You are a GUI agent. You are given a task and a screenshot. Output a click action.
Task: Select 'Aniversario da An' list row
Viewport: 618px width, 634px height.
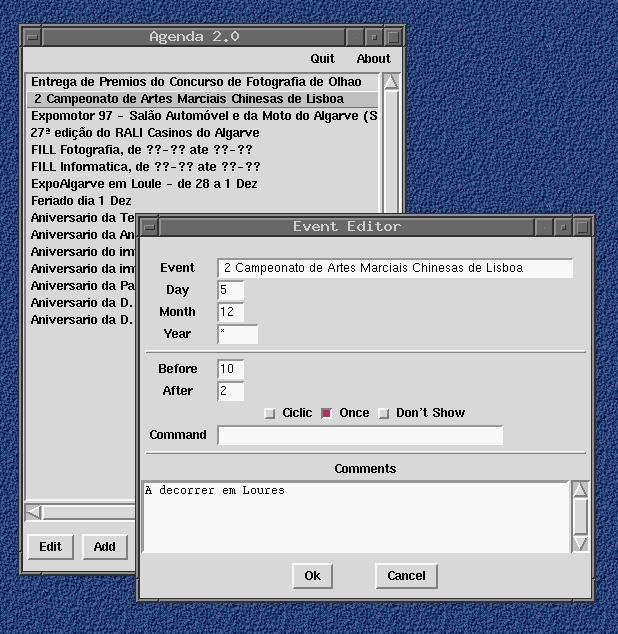pyautogui.click(x=82, y=235)
